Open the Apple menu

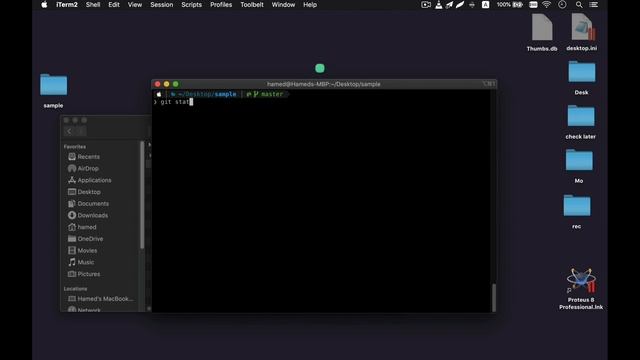(x=44, y=5)
